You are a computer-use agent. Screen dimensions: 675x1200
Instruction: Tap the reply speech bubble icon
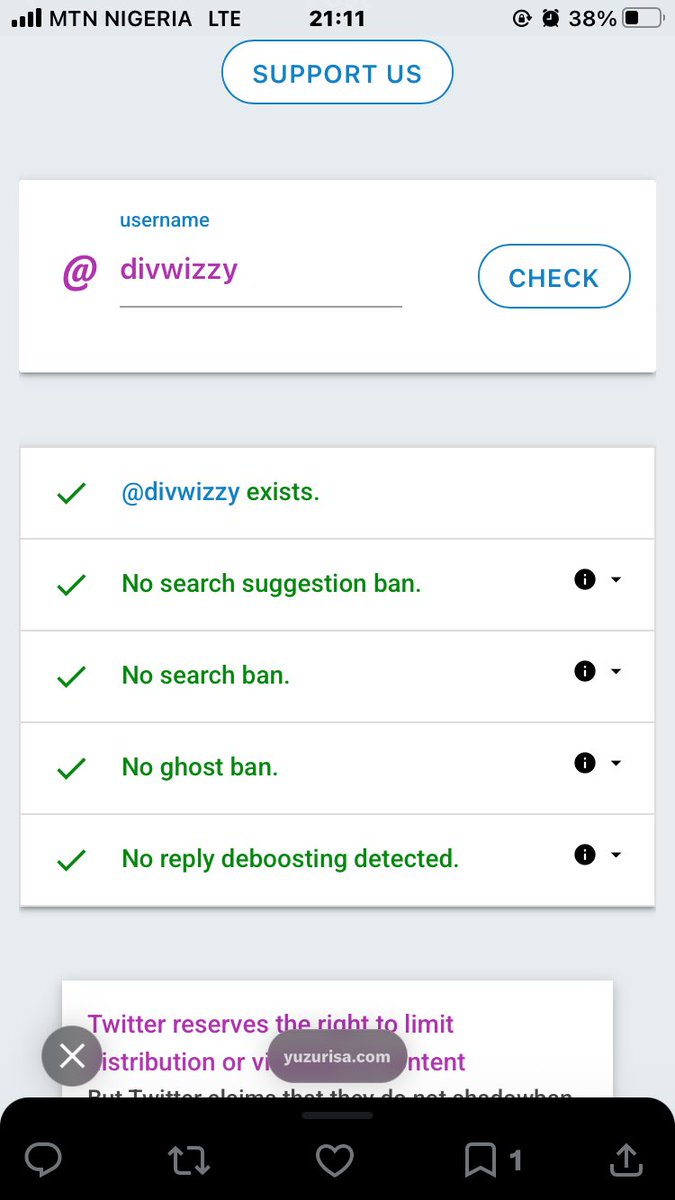tap(43, 1160)
